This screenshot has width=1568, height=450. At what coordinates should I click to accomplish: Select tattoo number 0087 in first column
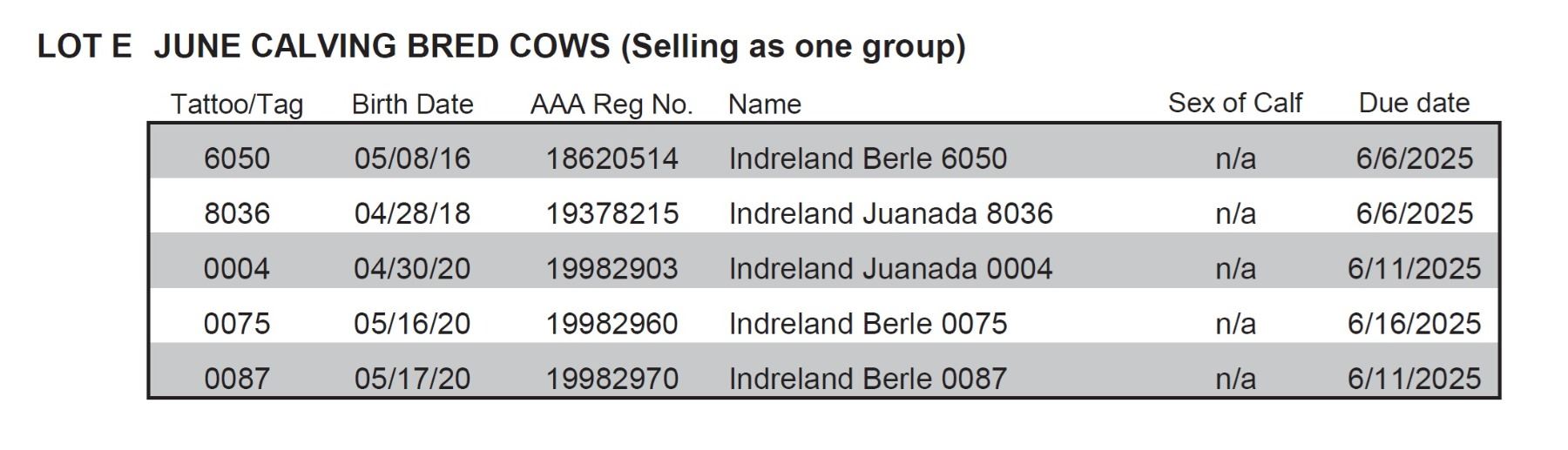pyautogui.click(x=237, y=379)
